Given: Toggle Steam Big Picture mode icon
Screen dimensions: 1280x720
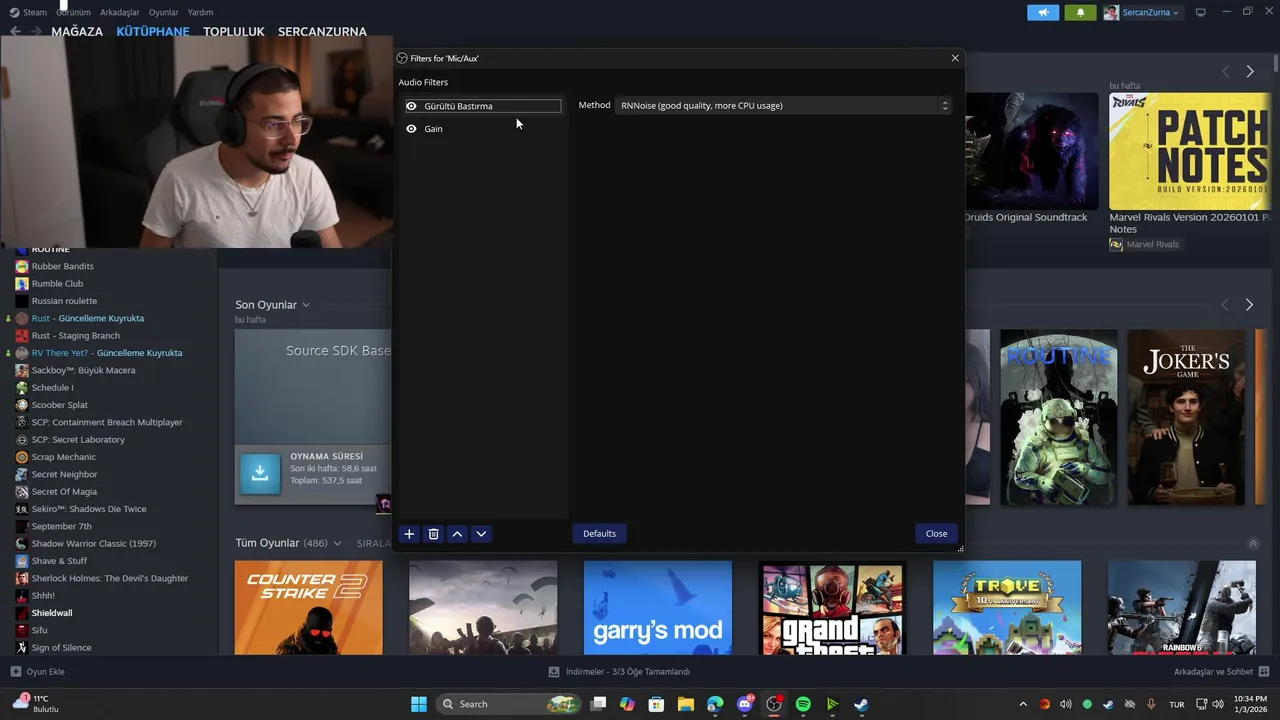Looking at the screenshot, I should click(1201, 12).
